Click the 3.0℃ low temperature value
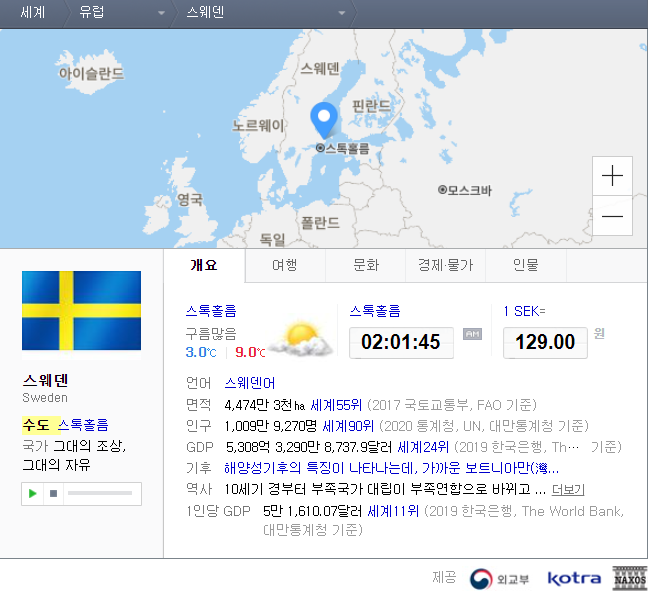 (x=201, y=352)
